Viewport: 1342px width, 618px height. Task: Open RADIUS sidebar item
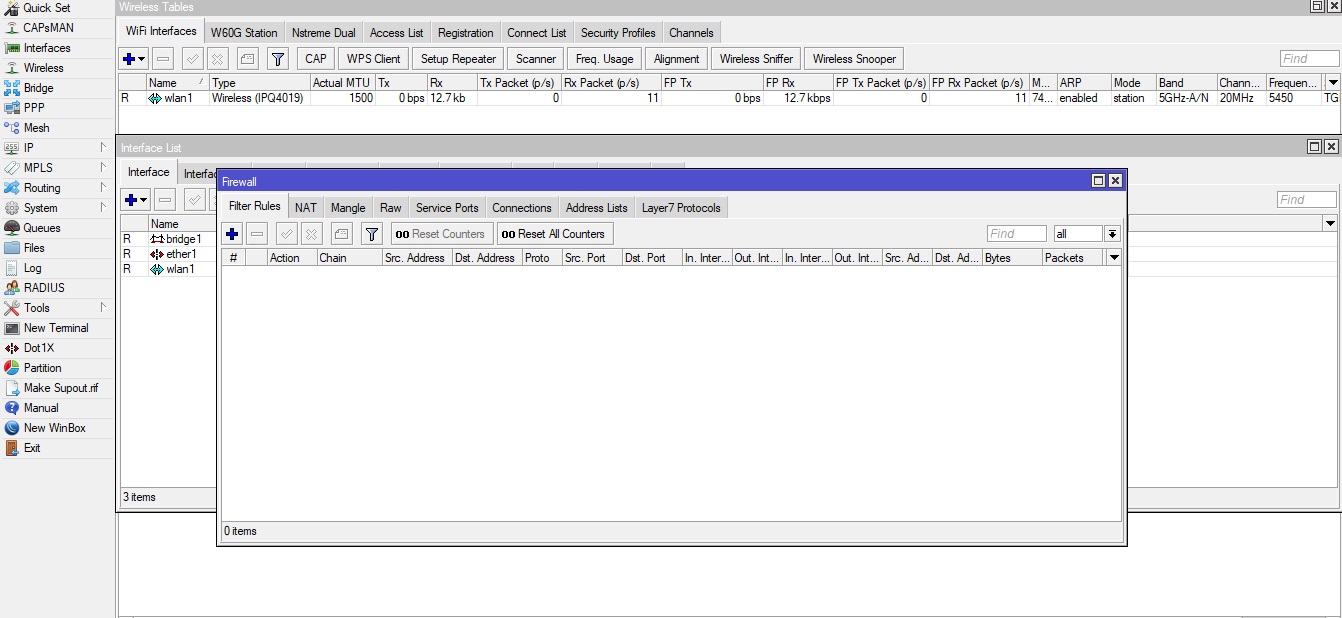(44, 288)
